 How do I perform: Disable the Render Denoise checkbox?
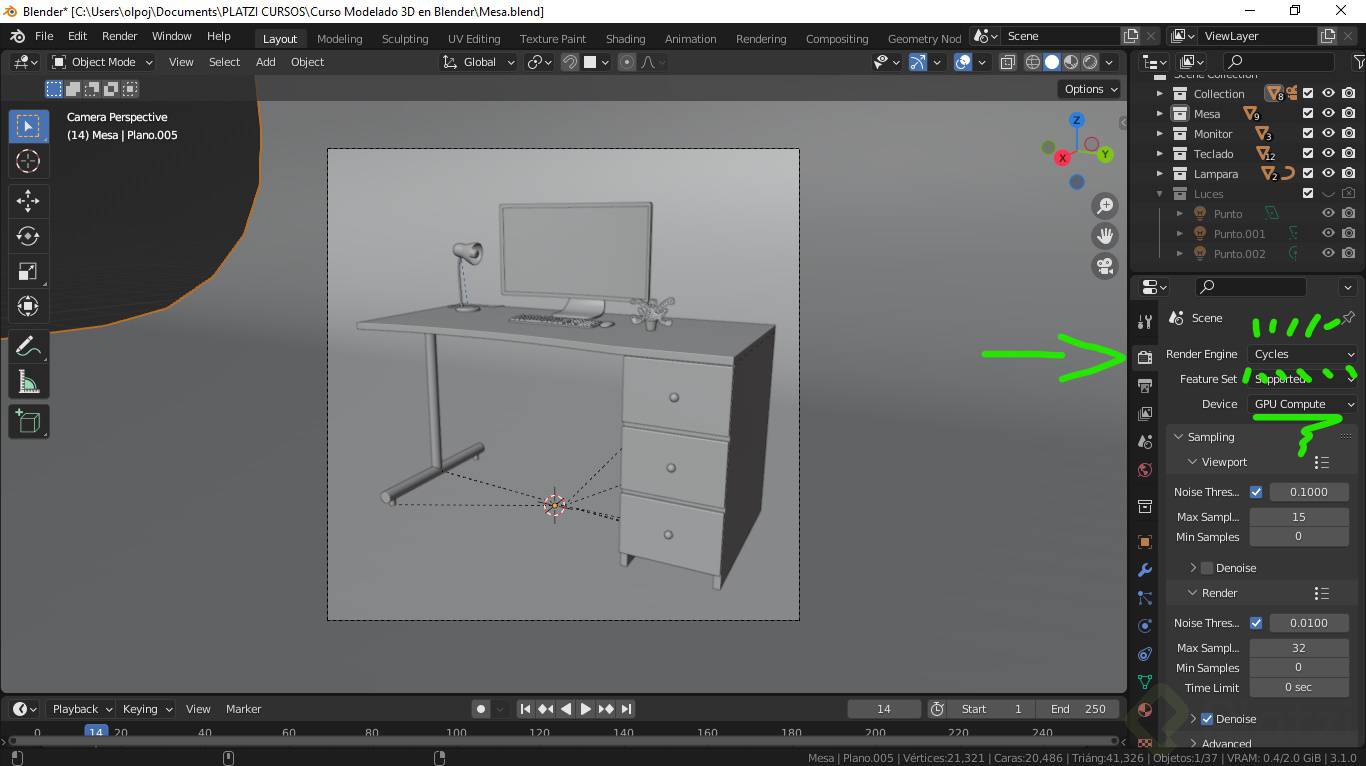pos(1207,719)
